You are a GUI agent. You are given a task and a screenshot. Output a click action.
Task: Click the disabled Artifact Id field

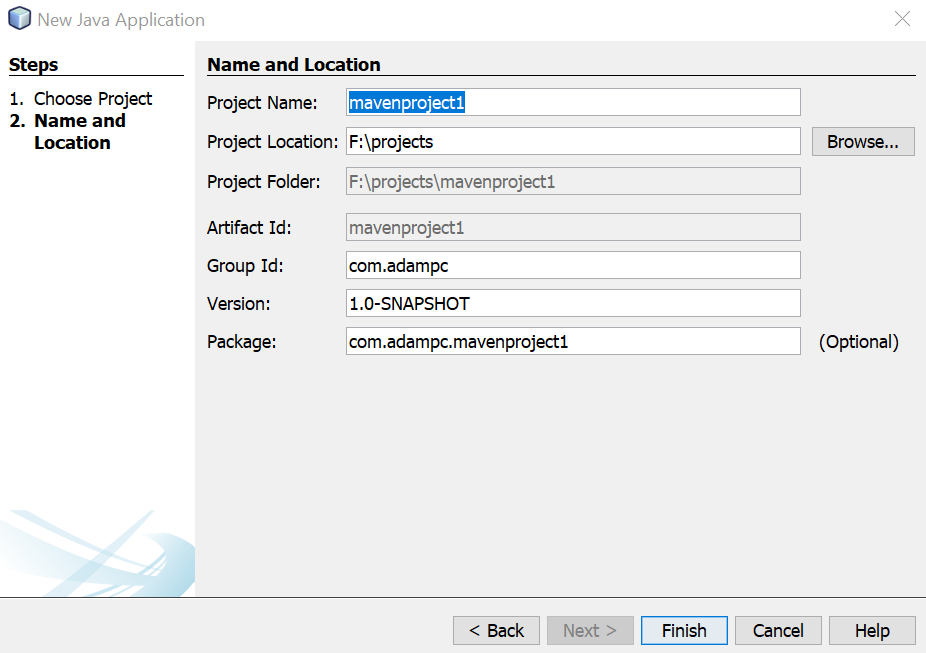coord(573,227)
